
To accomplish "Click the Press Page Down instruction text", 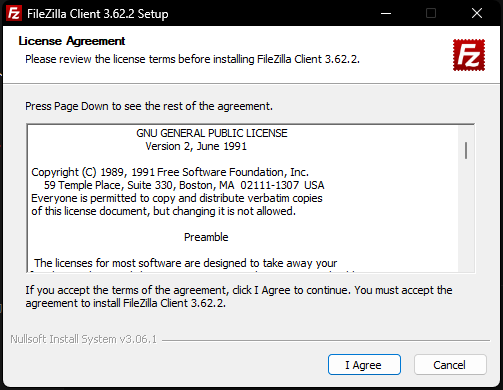I will (x=149, y=106).
